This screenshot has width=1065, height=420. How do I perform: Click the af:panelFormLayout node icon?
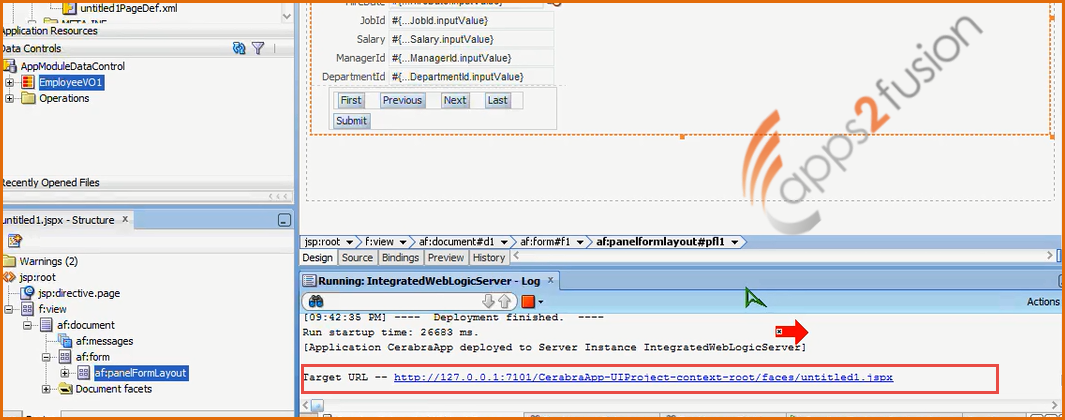(84, 372)
